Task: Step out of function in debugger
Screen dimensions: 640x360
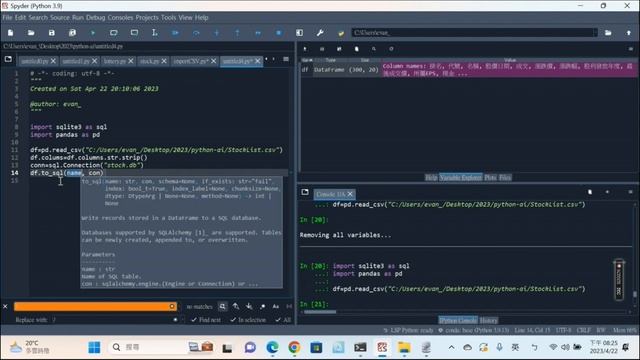Action: (237, 33)
